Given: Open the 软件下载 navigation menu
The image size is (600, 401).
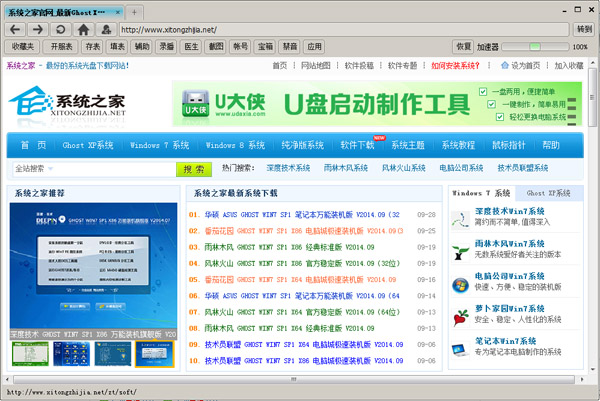Looking at the screenshot, I should tap(357, 145).
